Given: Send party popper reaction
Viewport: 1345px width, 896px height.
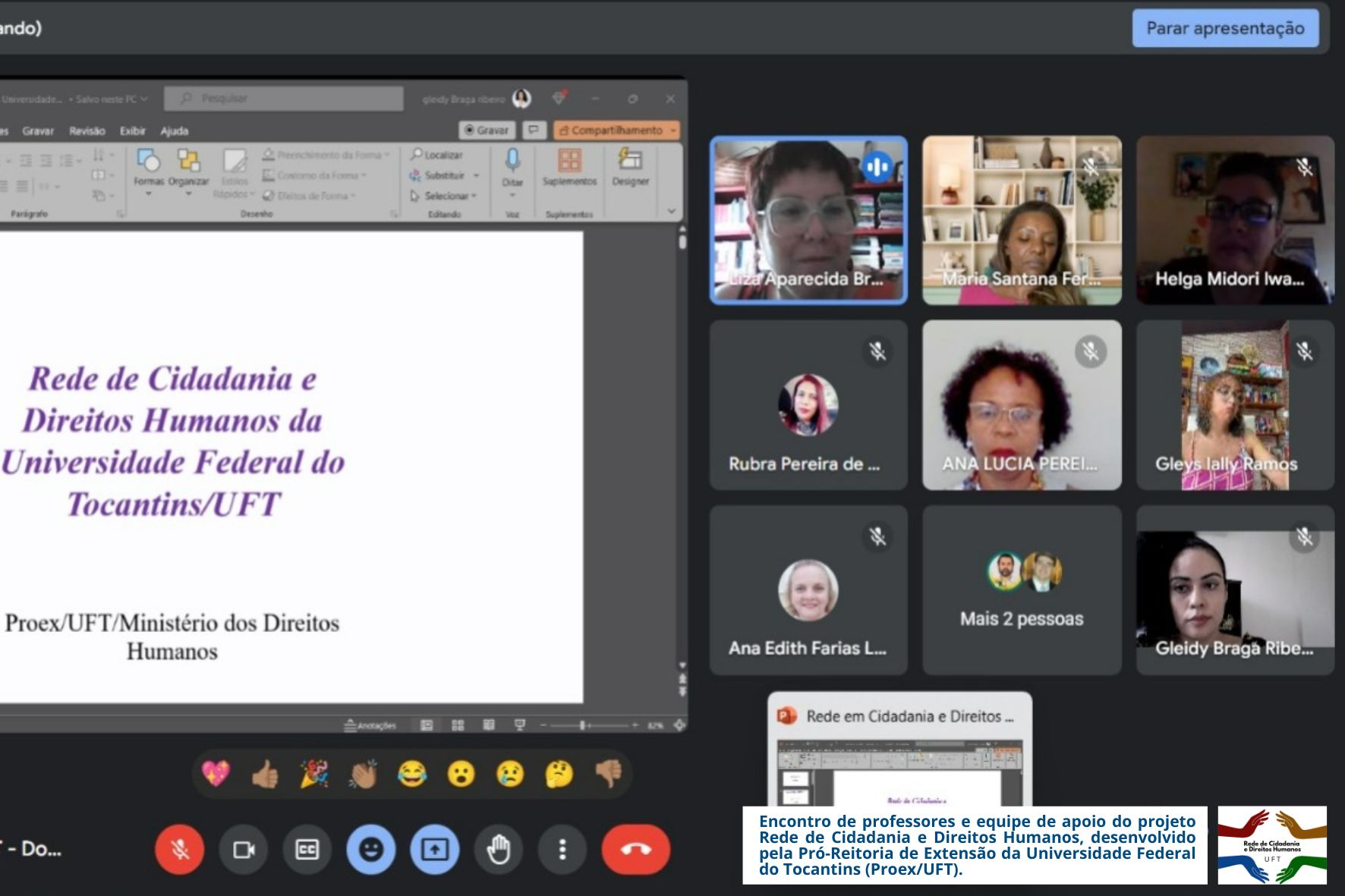Looking at the screenshot, I should [x=314, y=774].
